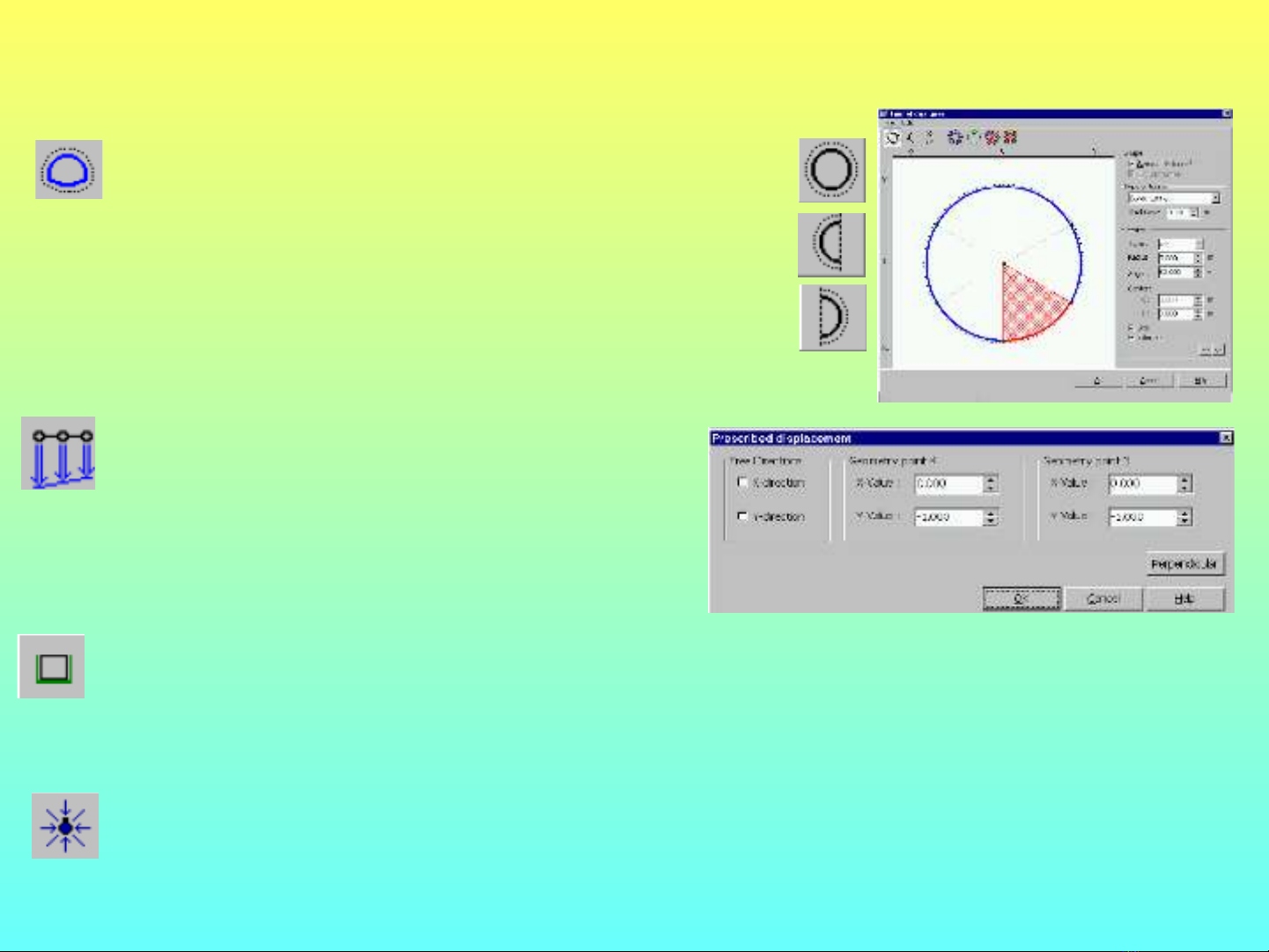Click the blue tunnel designer icon

(x=69, y=169)
